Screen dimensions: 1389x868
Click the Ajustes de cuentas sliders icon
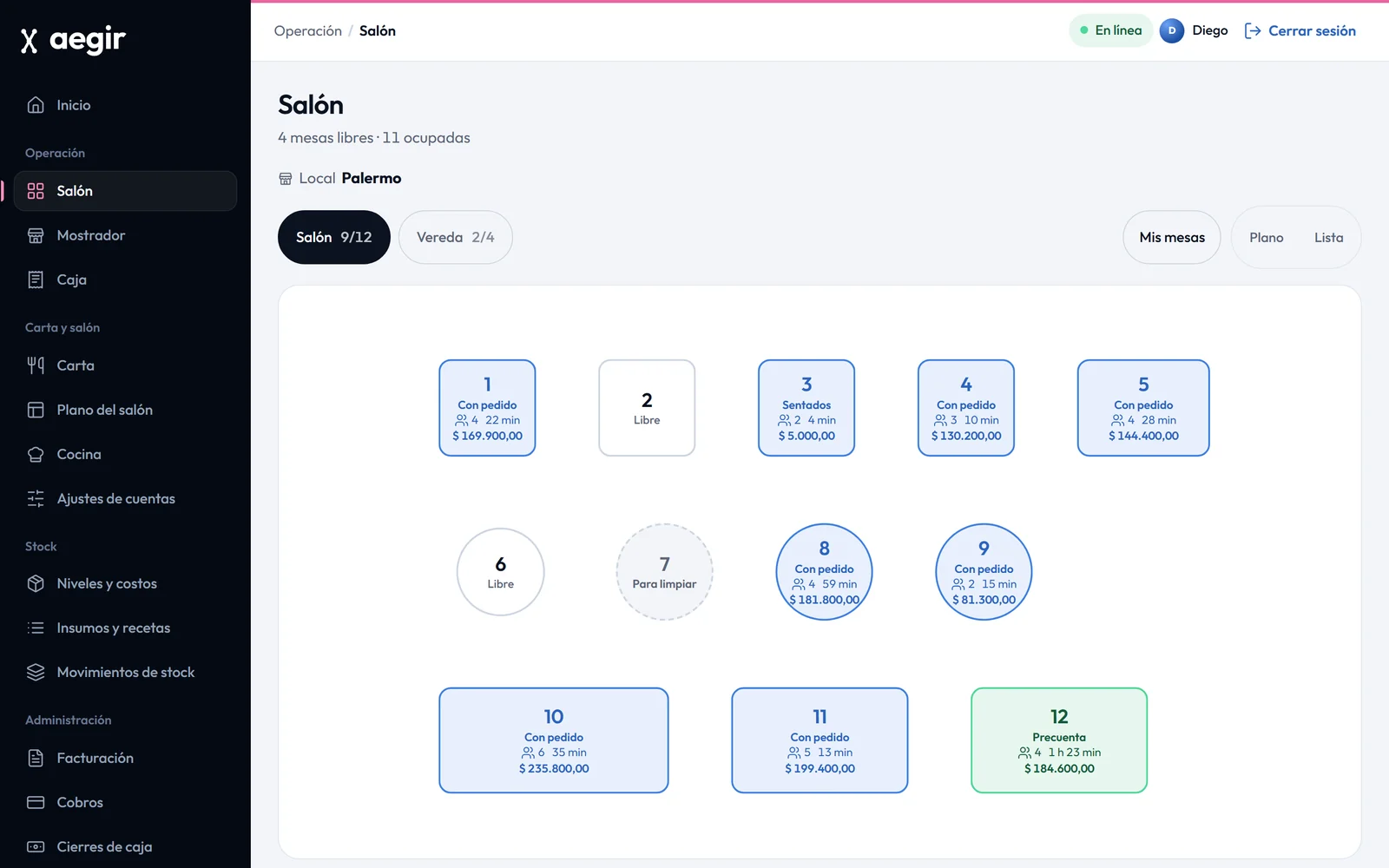pyautogui.click(x=36, y=498)
